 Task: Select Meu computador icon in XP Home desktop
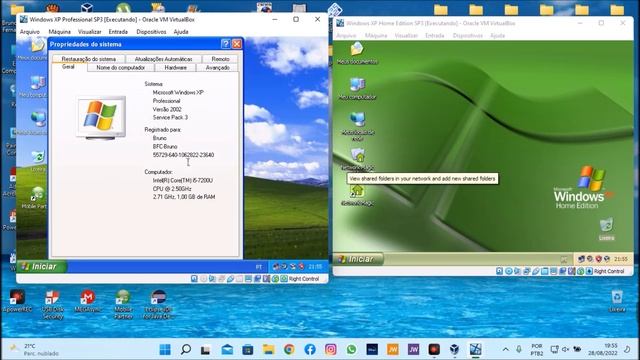tap(357, 88)
